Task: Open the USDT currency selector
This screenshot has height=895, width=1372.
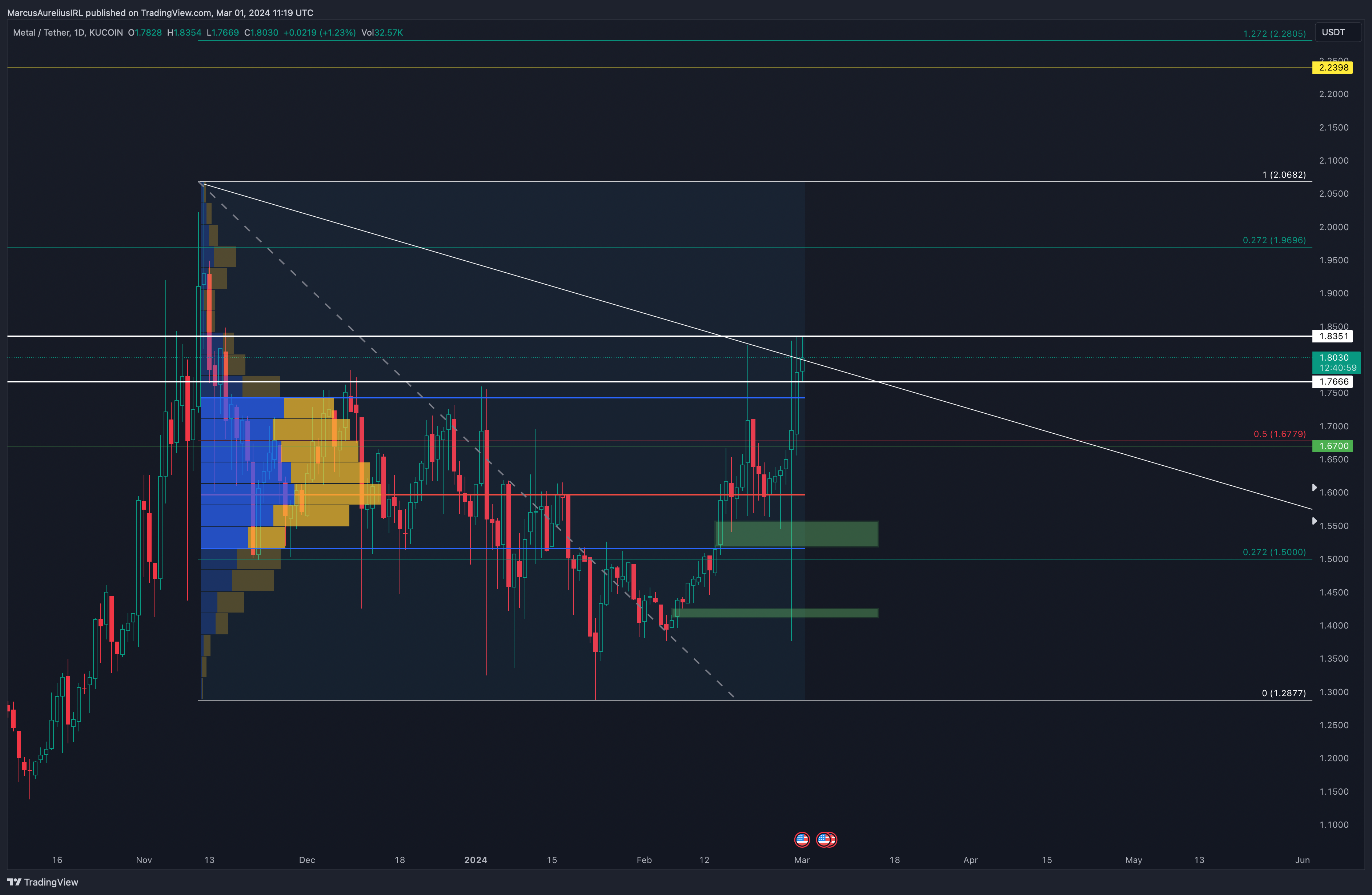Action: pyautogui.click(x=1337, y=32)
